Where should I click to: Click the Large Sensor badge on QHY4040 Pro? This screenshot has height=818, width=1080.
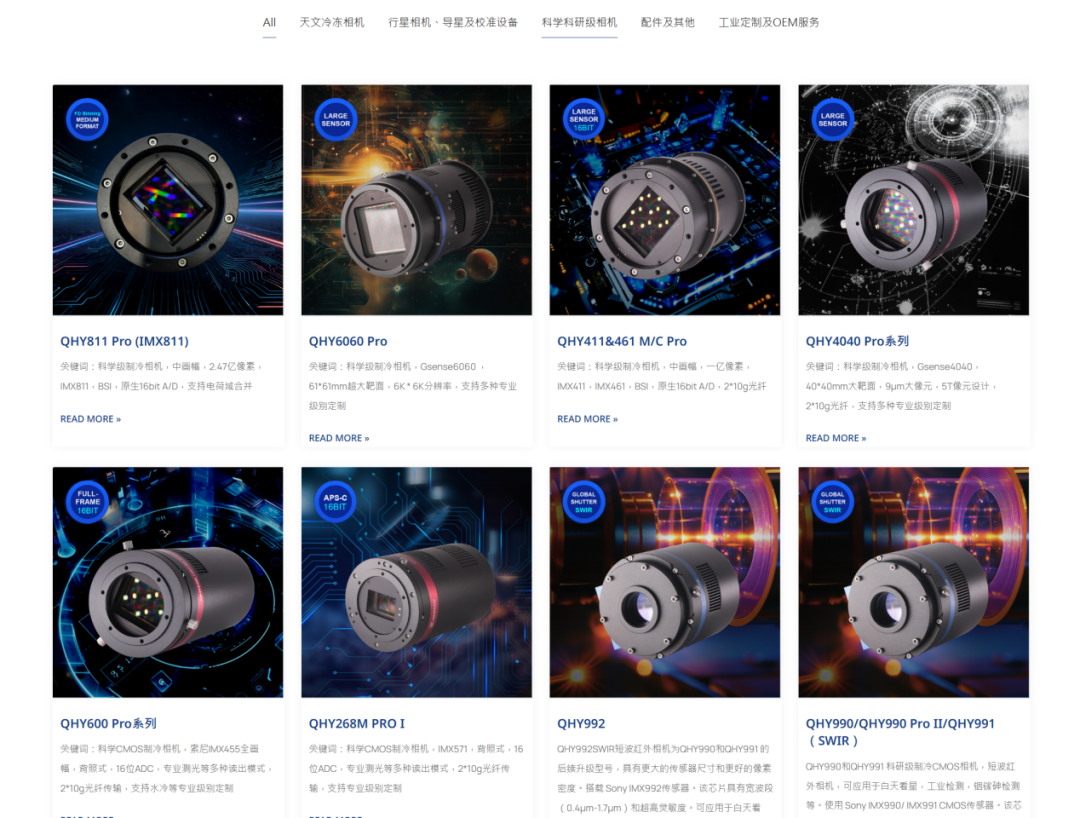[x=832, y=120]
